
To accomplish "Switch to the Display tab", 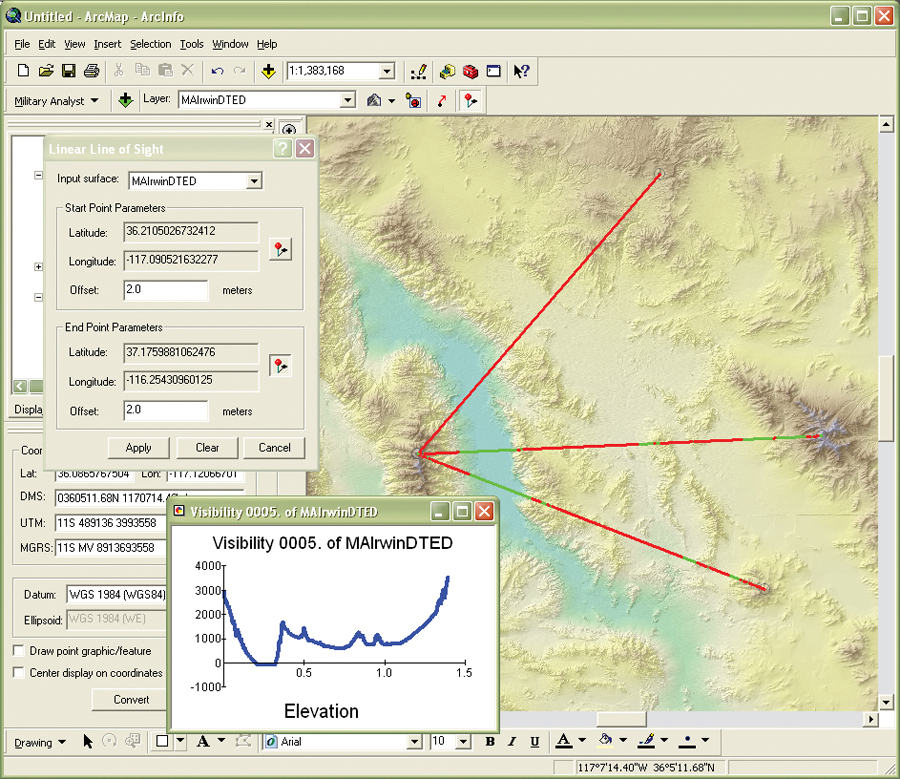I will tap(28, 409).
